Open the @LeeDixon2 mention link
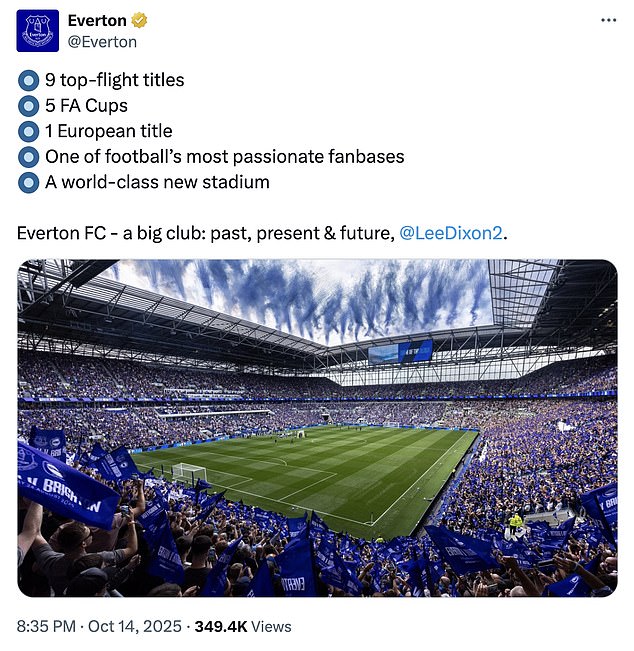 tap(452, 233)
